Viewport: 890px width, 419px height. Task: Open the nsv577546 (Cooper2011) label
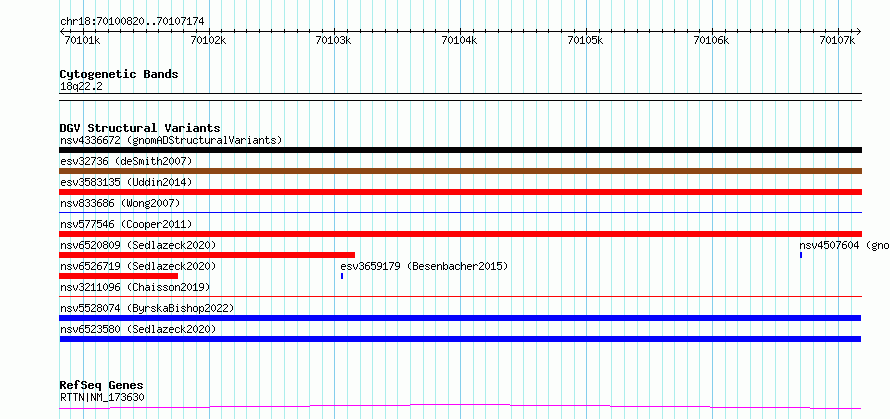pyautogui.click(x=126, y=224)
